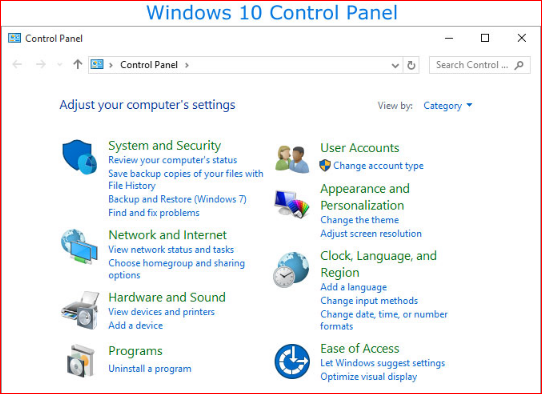Open the Network and Internet globe icon
The height and width of the screenshot is (394, 542).
click(x=80, y=247)
